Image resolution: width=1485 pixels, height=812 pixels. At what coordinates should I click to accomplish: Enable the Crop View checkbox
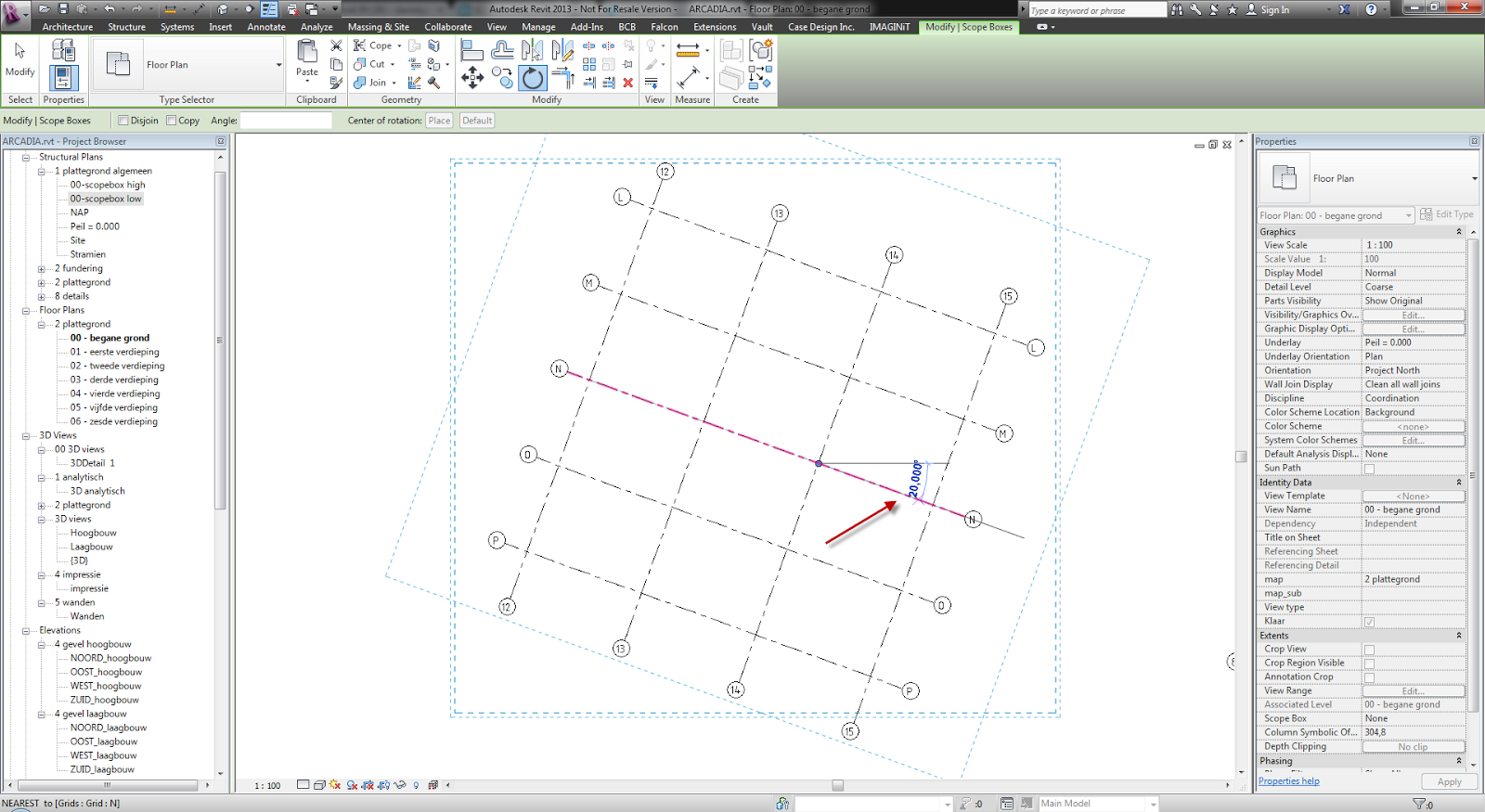[1369, 650]
